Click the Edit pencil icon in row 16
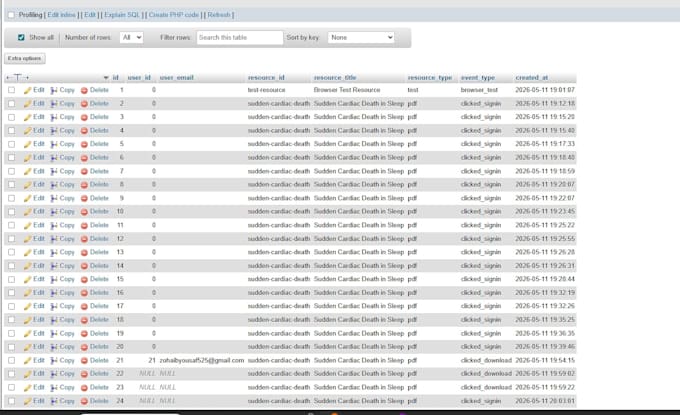Image resolution: width=680 pixels, height=415 pixels. tap(28, 293)
